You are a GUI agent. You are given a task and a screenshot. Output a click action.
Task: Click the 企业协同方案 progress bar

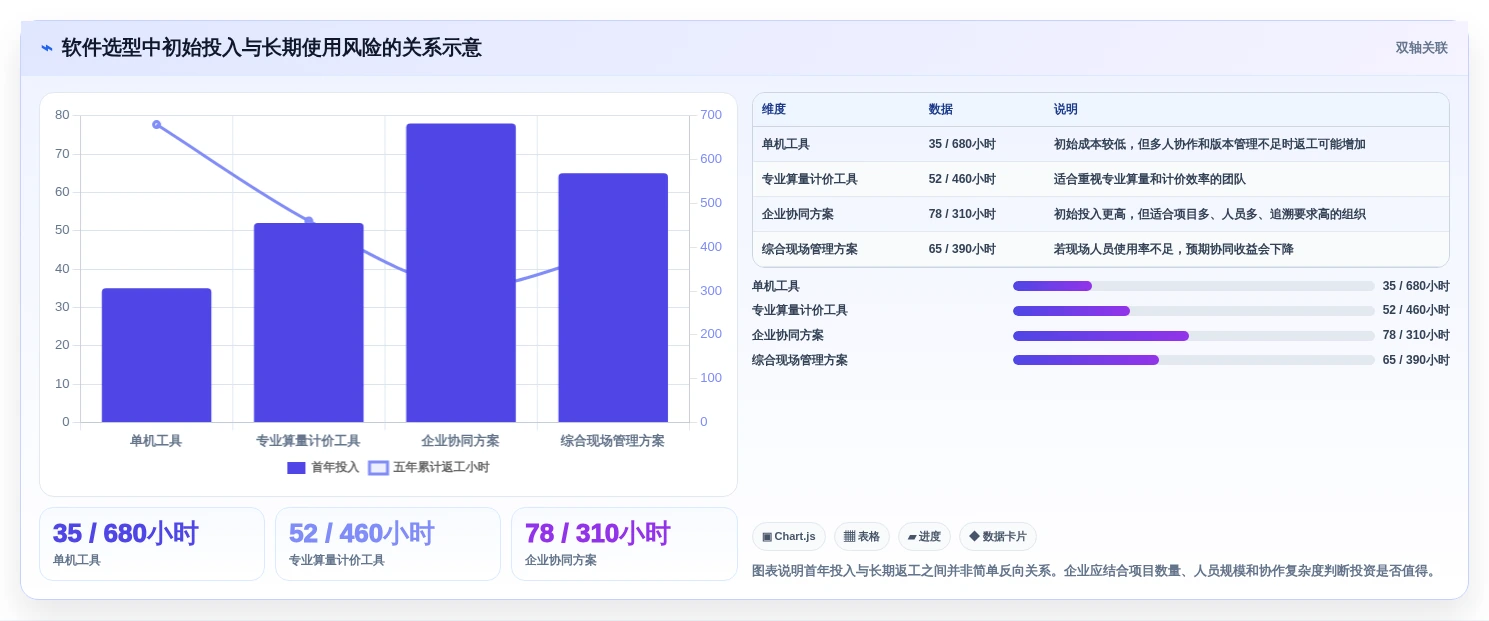coord(1194,336)
